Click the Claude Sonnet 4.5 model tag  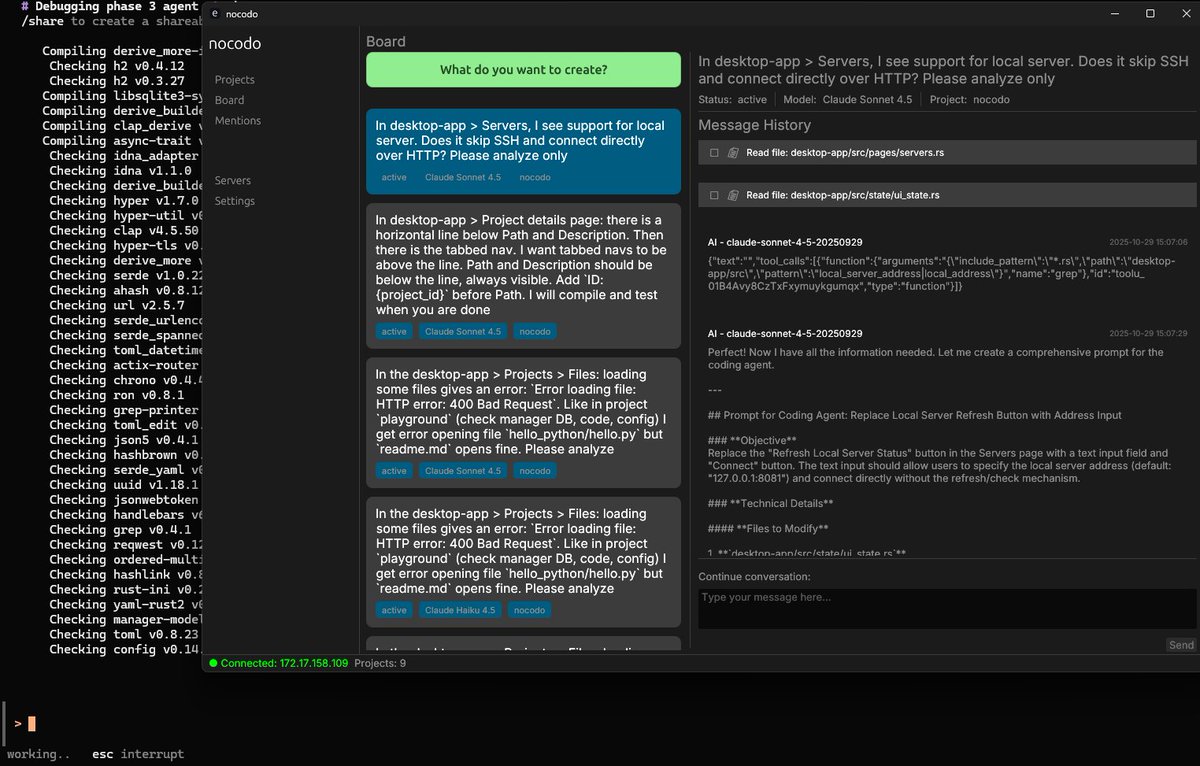(x=462, y=177)
